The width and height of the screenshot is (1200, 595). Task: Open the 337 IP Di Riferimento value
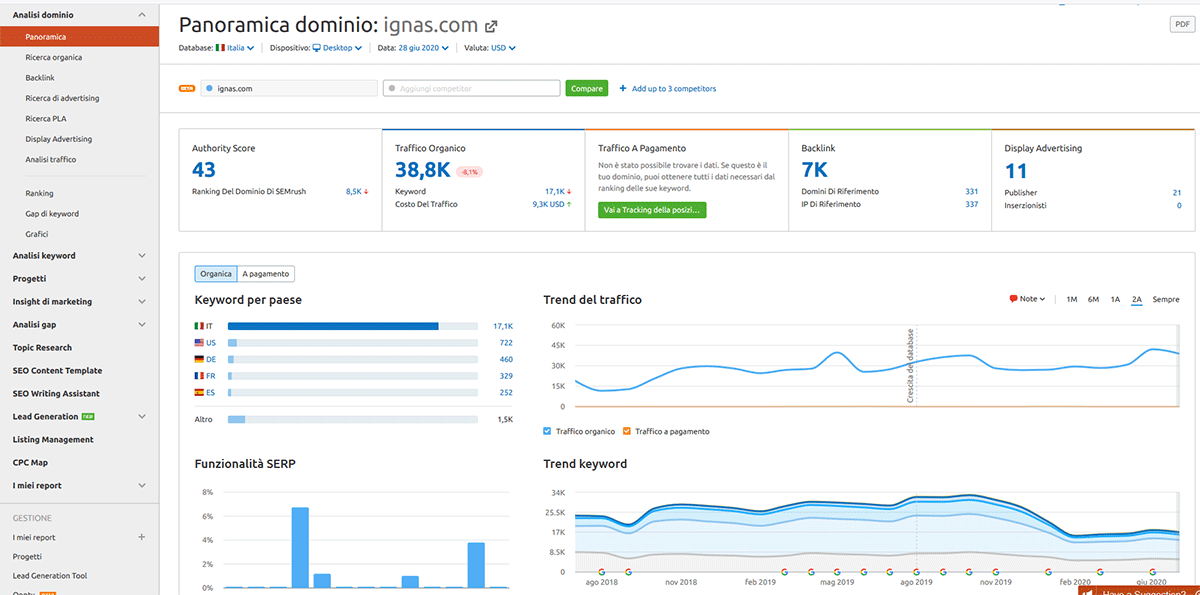(x=972, y=204)
